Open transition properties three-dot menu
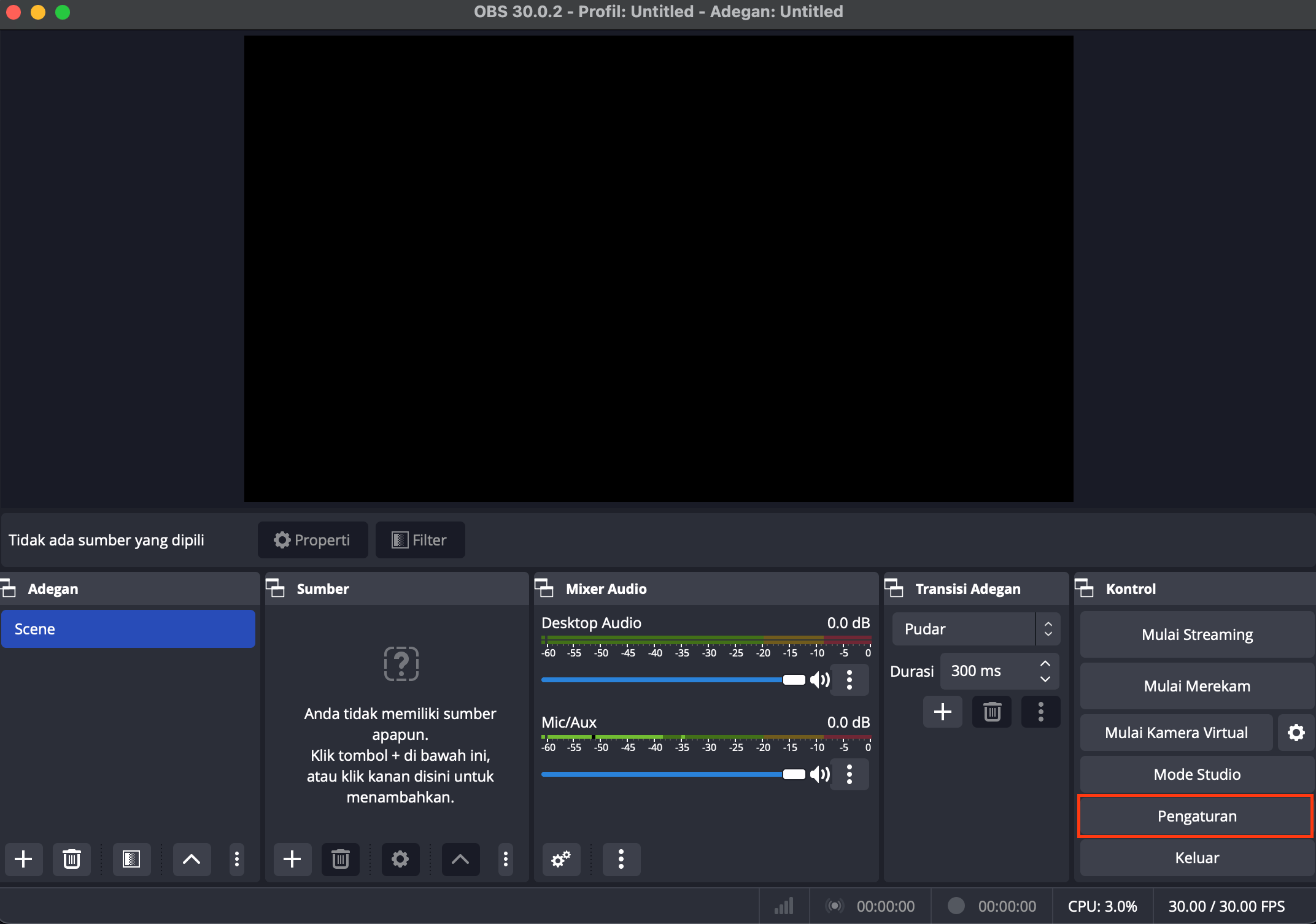 1040,712
